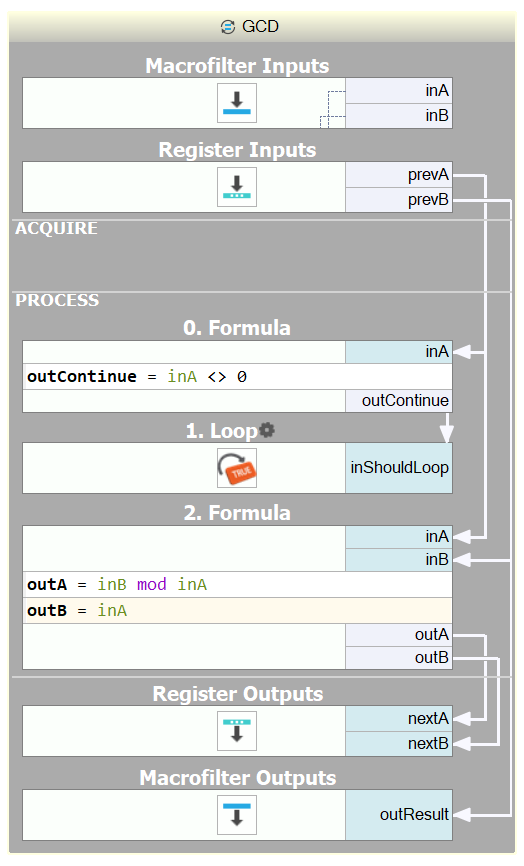Select the inShouldLoop input port
Screen dimensions: 524x866
(399, 468)
